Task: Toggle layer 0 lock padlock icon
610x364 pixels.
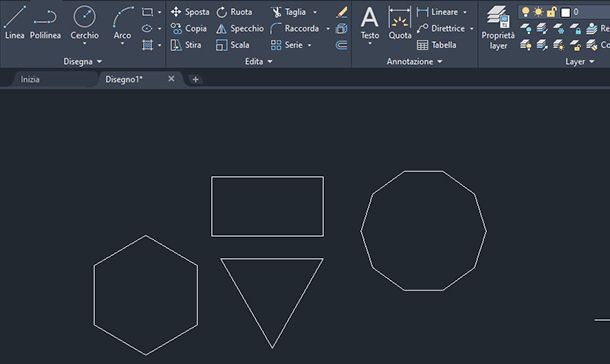Action: coord(551,12)
